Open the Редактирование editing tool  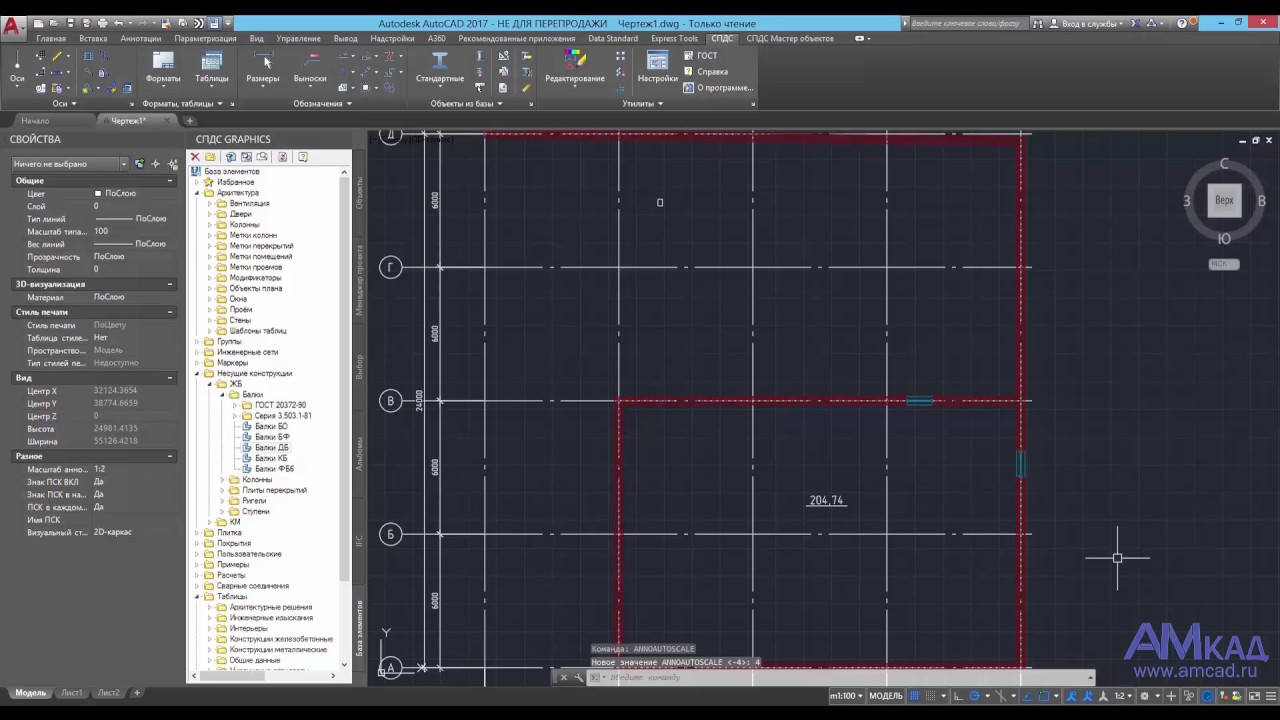pos(575,67)
